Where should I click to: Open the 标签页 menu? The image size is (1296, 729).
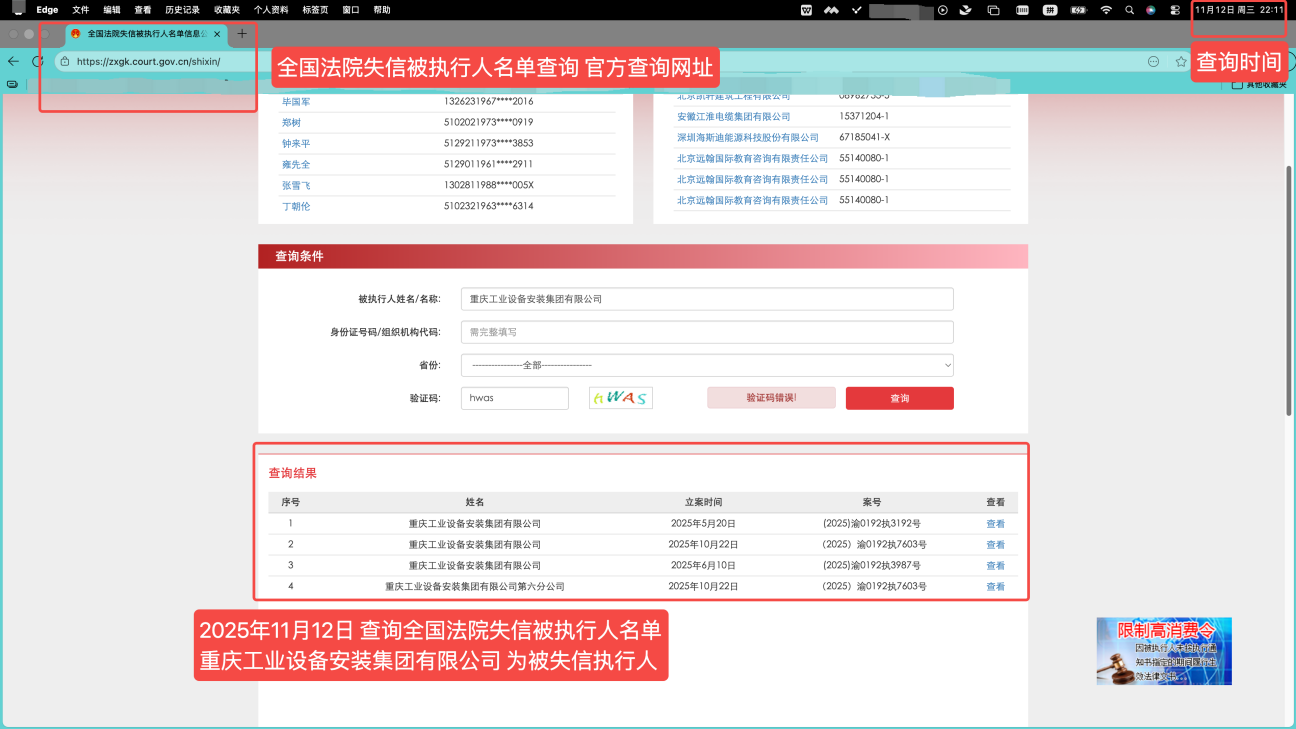coord(315,10)
